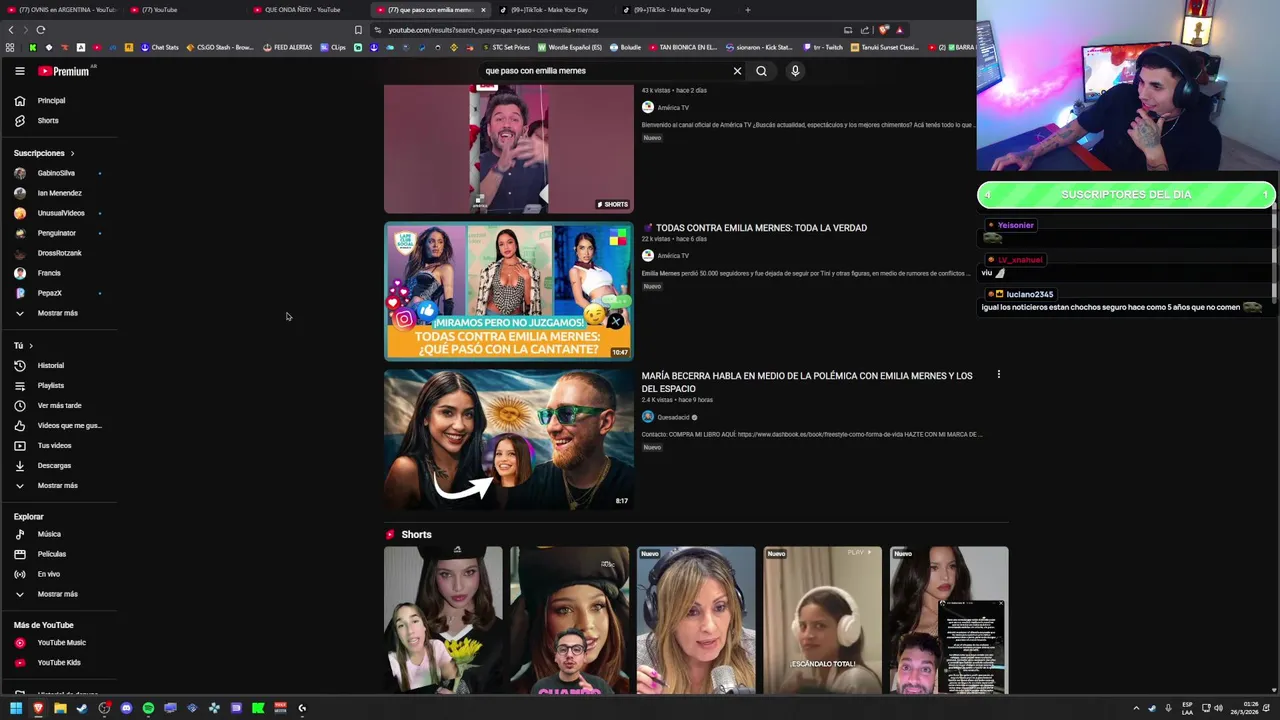Screen dimensions: 1280x720
Task: Open Penguinator subscription channel
Action: 58,233
